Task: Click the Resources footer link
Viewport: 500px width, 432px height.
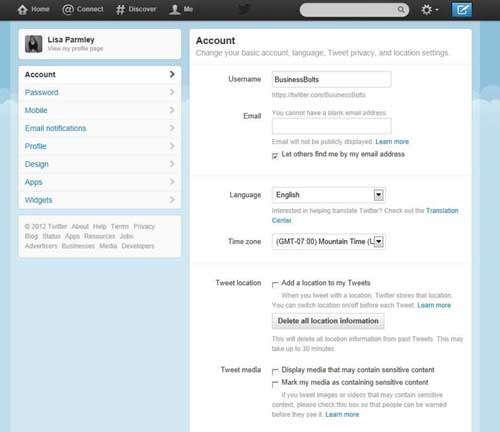Action: coord(100,236)
